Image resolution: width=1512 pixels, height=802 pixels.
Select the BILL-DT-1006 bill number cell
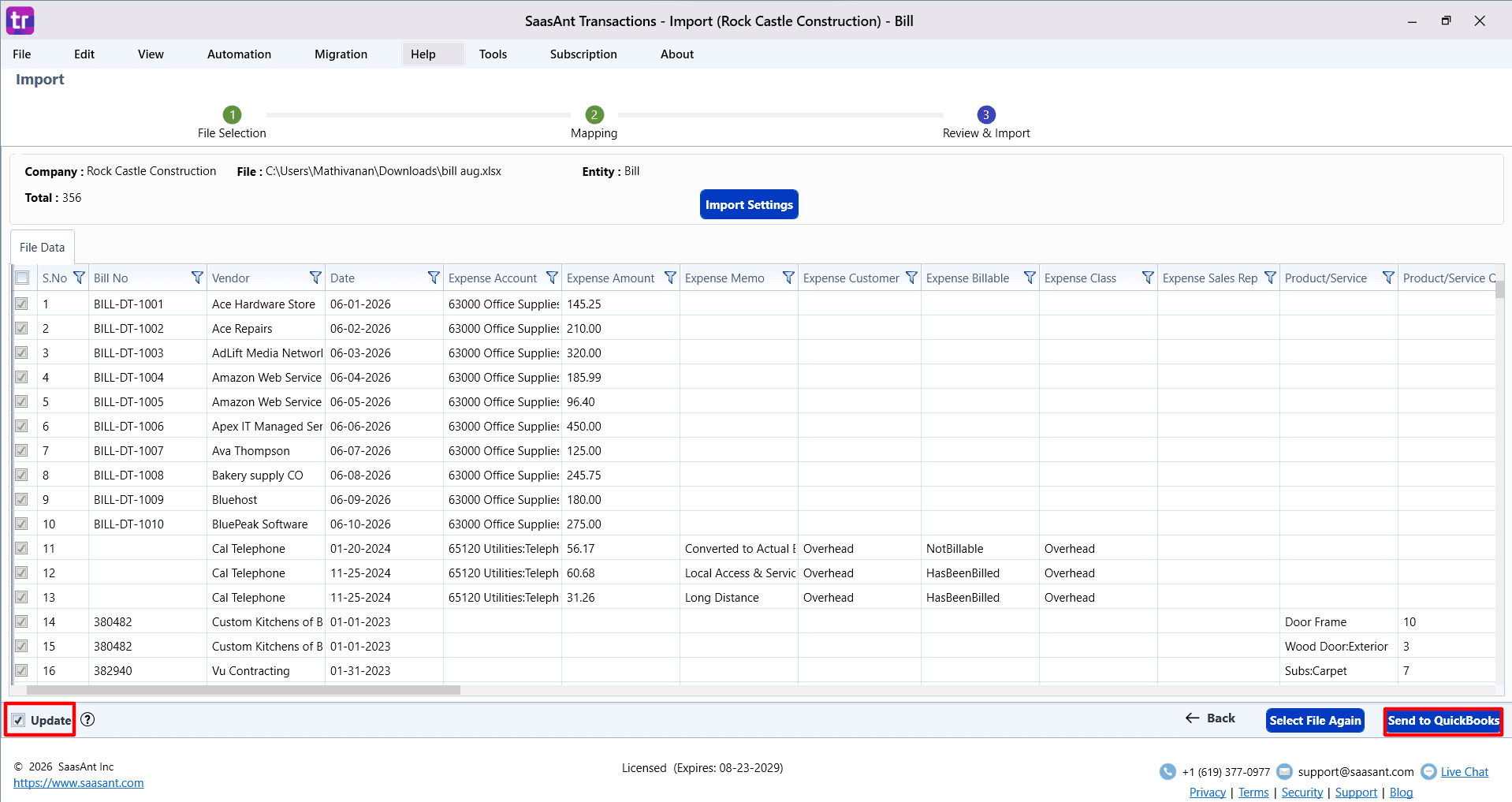click(147, 426)
